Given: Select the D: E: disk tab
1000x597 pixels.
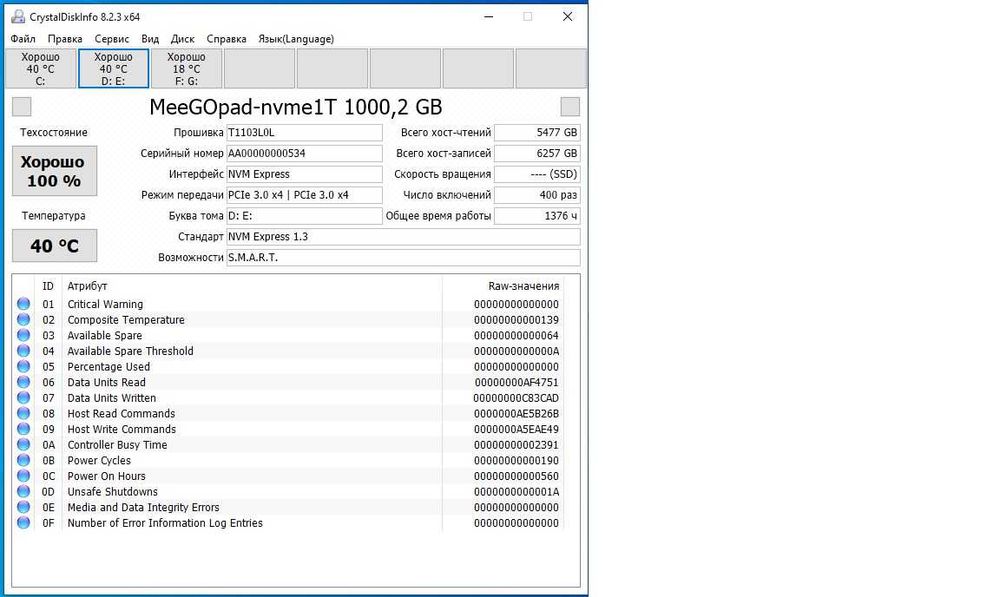Looking at the screenshot, I should pyautogui.click(x=114, y=69).
